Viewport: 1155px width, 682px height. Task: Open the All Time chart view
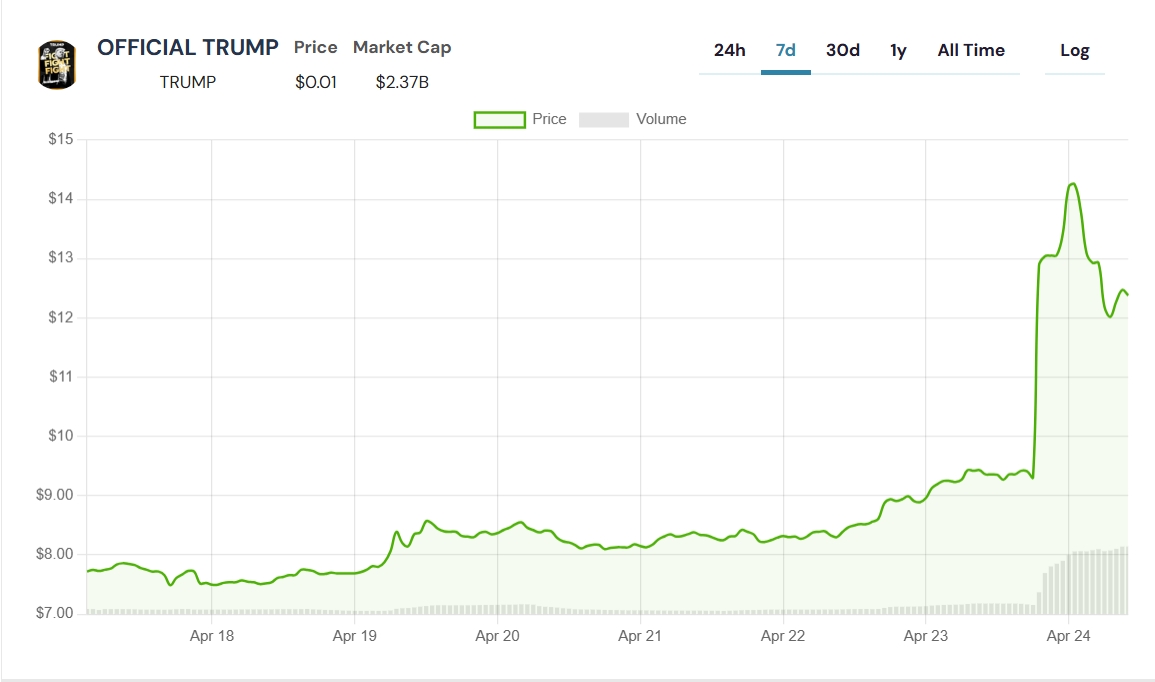coord(971,50)
